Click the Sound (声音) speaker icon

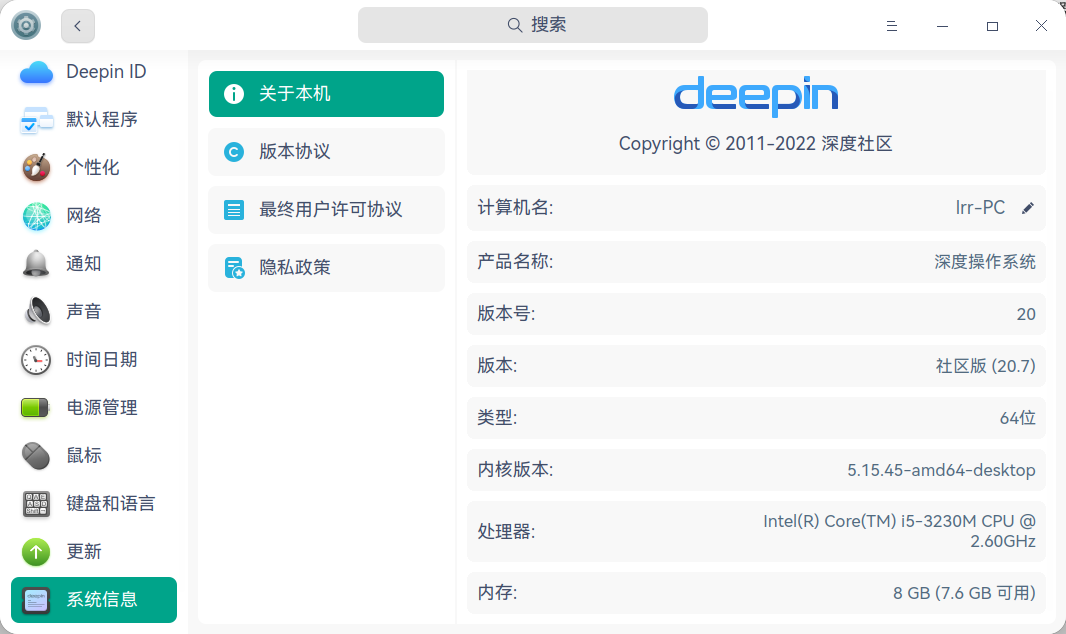(x=37, y=312)
